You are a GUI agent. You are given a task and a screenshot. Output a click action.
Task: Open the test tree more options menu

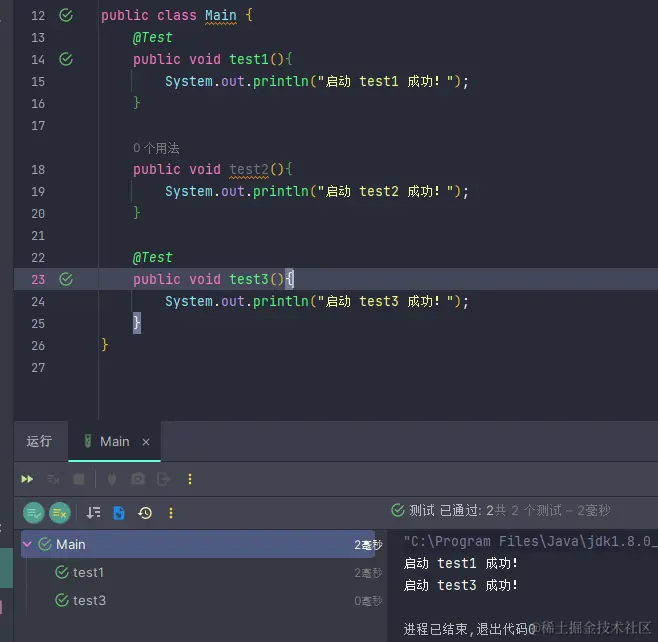coord(171,513)
